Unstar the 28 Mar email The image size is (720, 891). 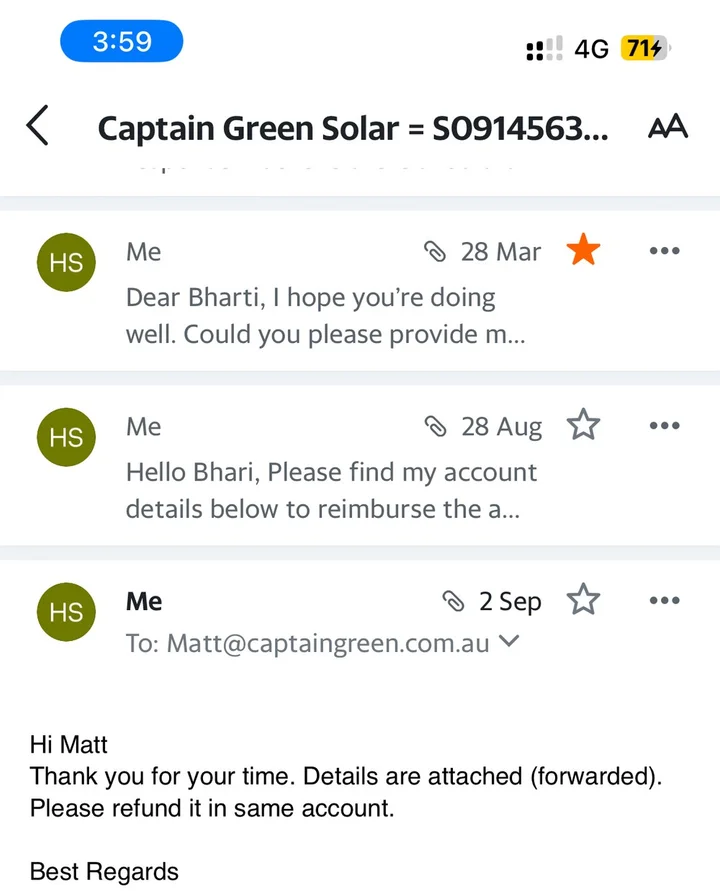click(583, 250)
